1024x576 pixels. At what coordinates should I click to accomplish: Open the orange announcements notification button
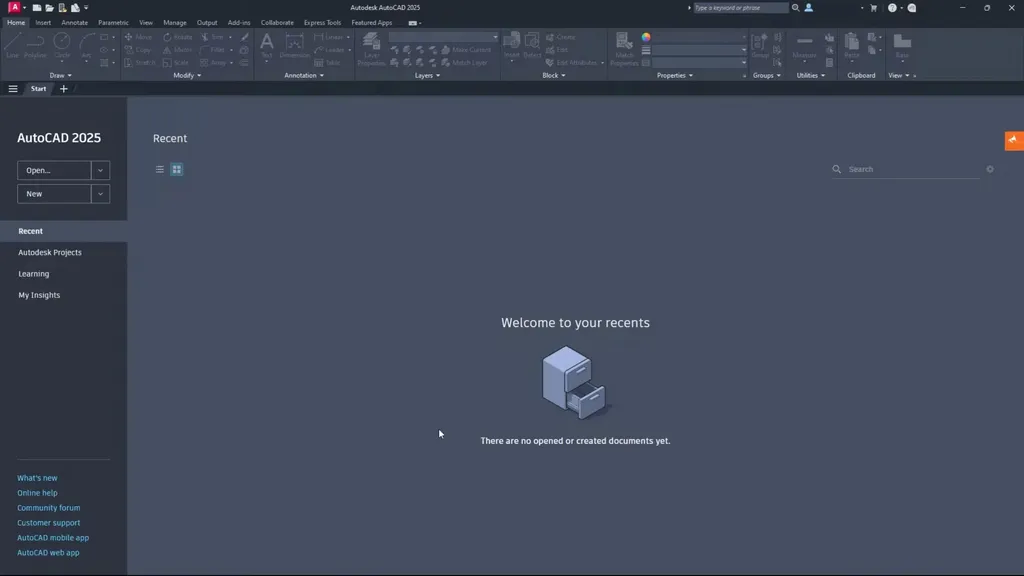1014,140
